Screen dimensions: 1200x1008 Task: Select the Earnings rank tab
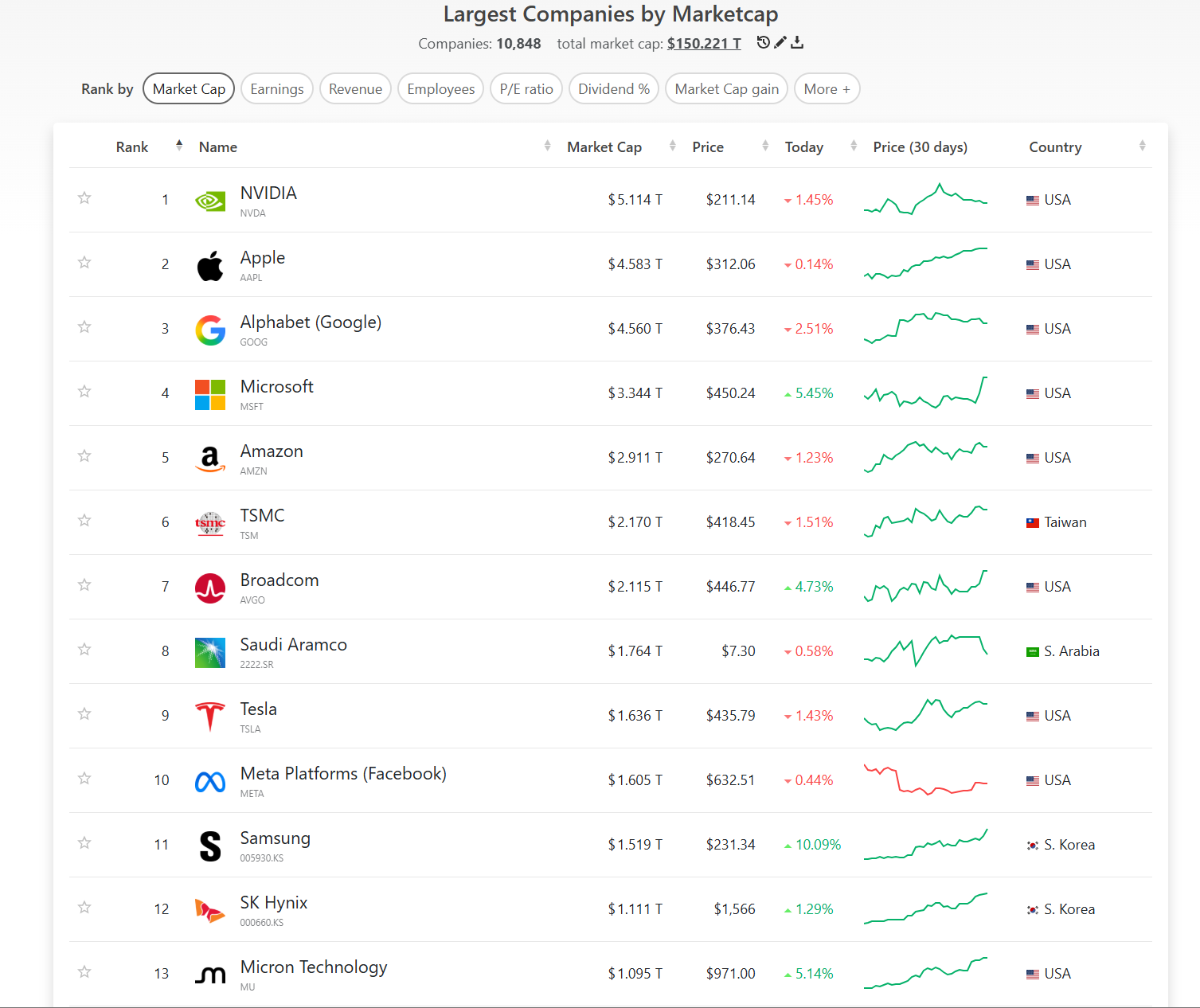click(x=277, y=88)
